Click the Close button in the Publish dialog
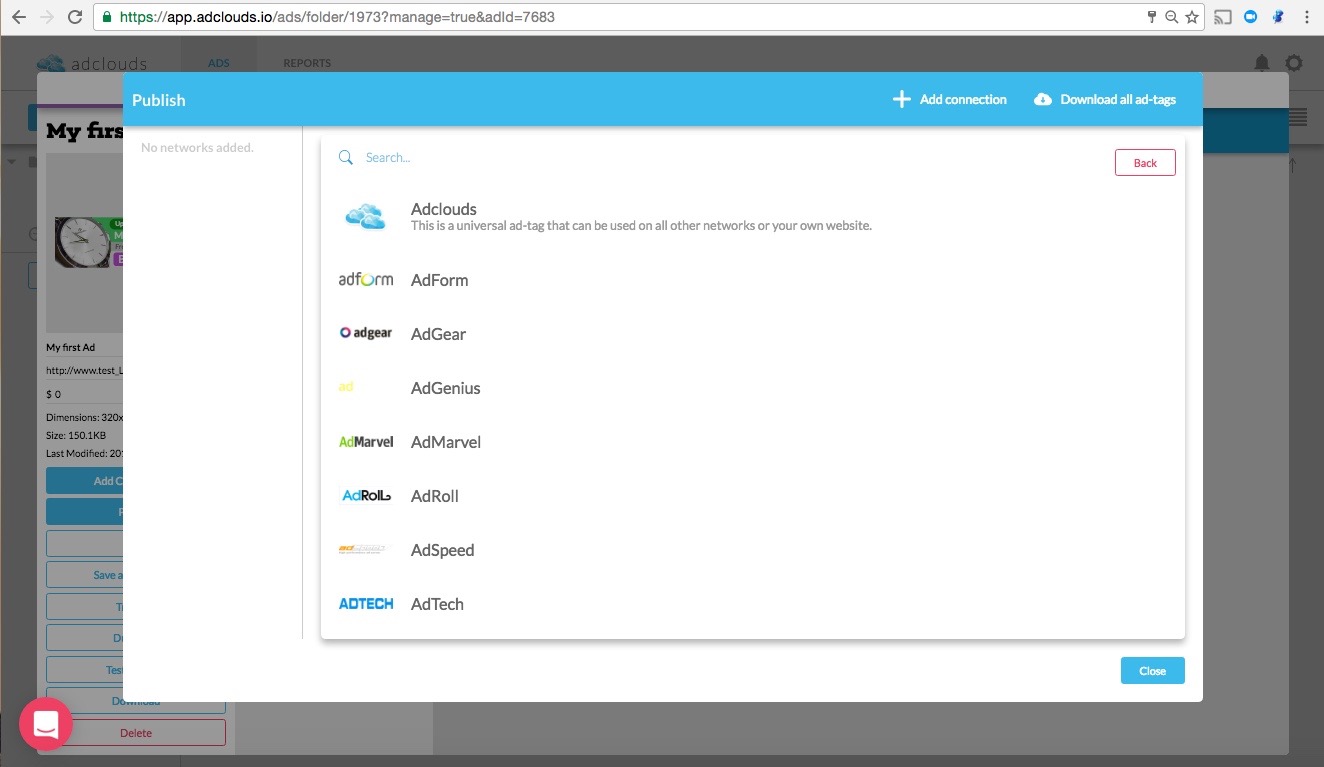Image resolution: width=1324 pixels, height=767 pixels. [1152, 671]
